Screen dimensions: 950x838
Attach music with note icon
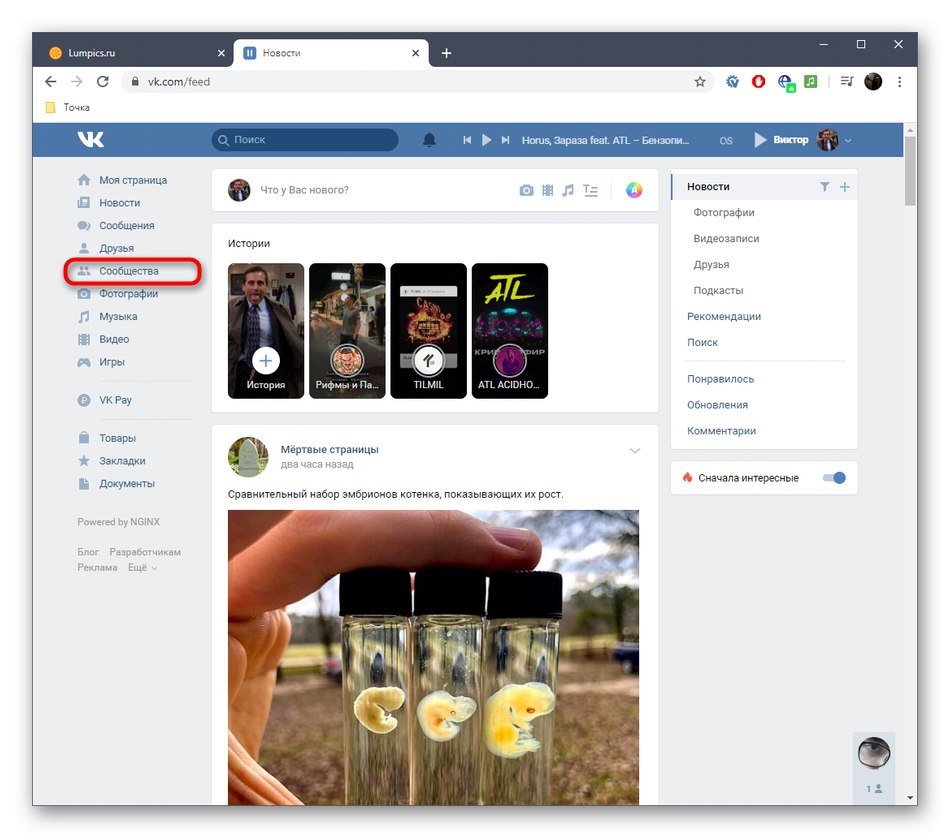click(x=568, y=190)
